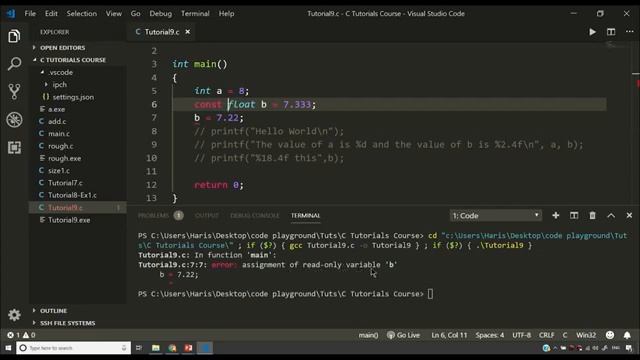640x360 pixels.
Task: Open the Extensions view
Action: (x=14, y=147)
